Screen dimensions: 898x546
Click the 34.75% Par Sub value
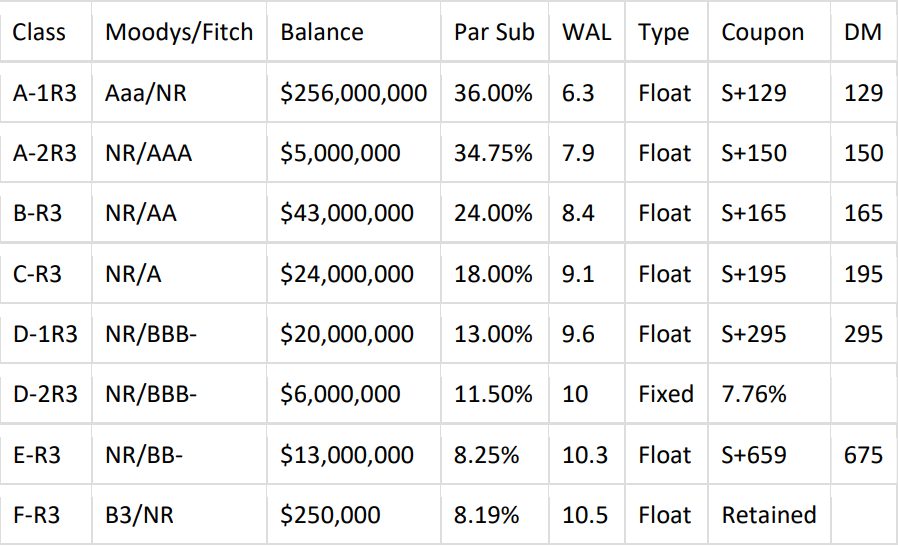tap(493, 153)
